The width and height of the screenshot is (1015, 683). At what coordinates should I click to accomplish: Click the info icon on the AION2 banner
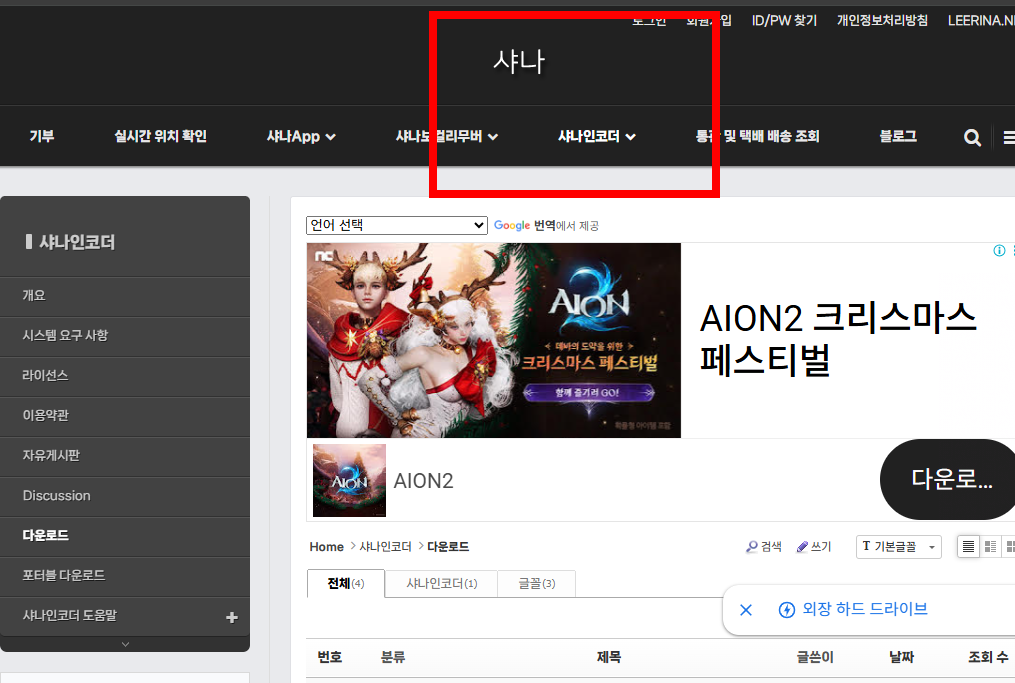point(999,250)
